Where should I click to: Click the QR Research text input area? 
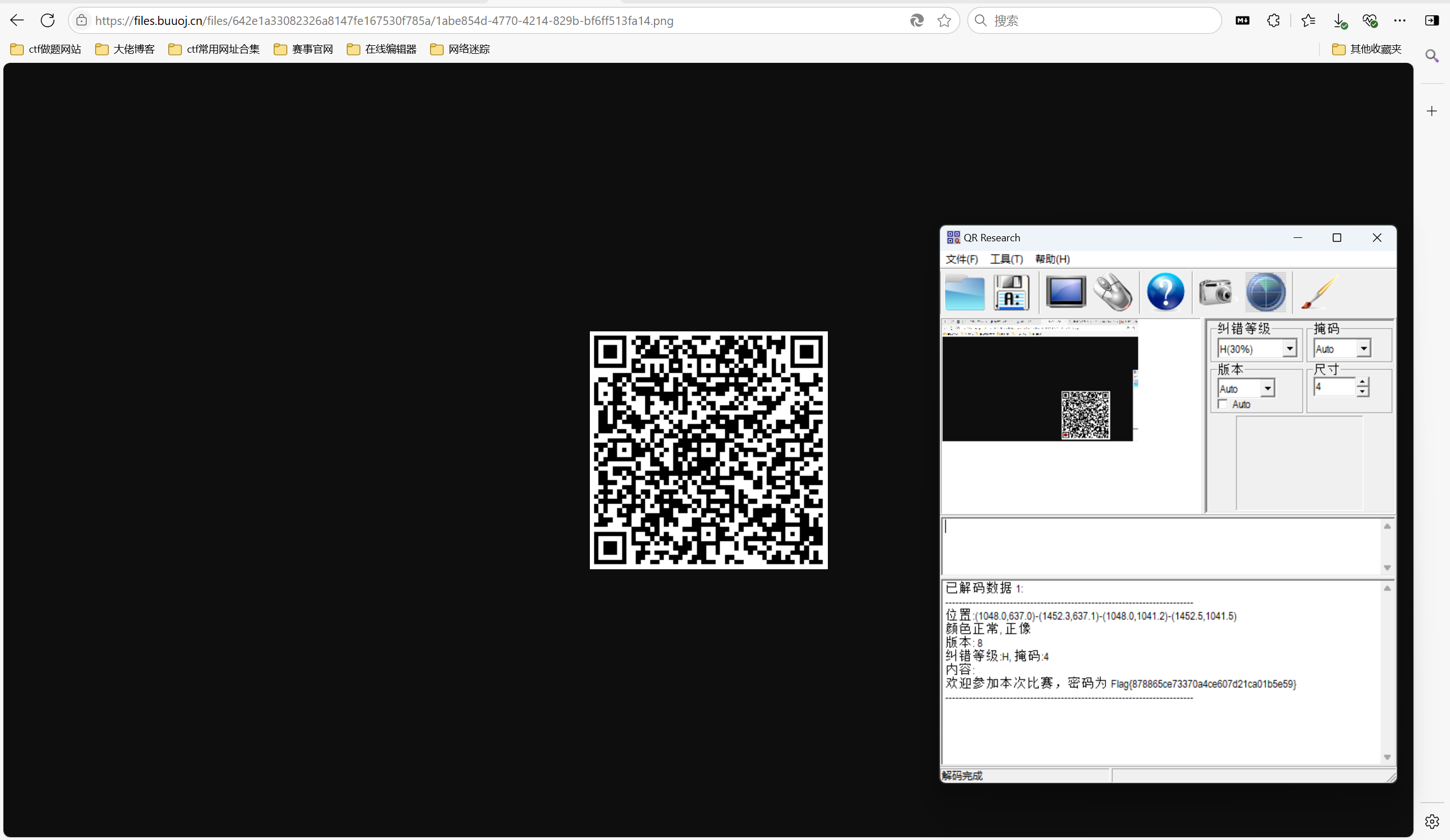point(1162,546)
